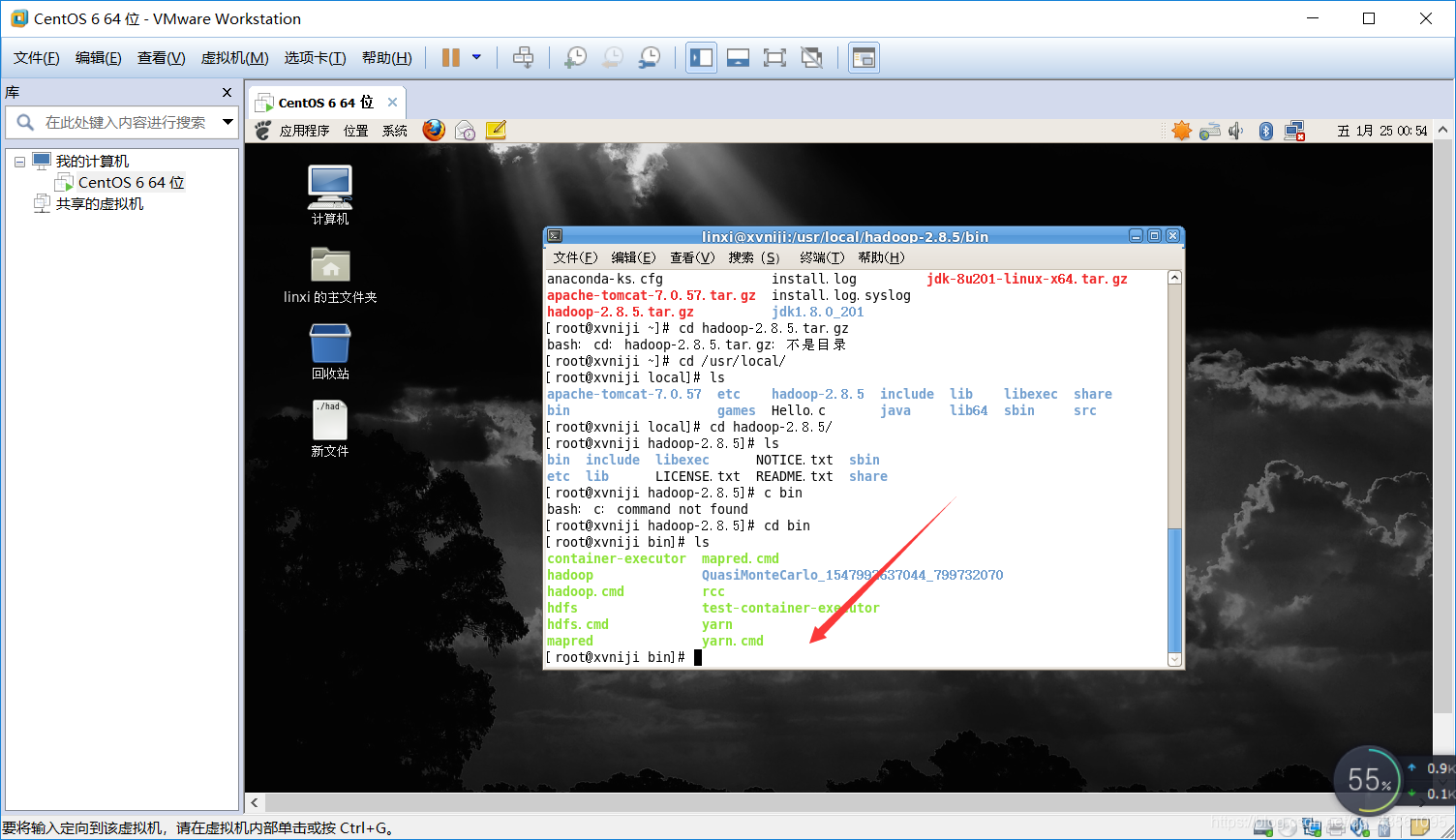Click QuasiMonteCarlo directory name in terminal

tap(852, 575)
